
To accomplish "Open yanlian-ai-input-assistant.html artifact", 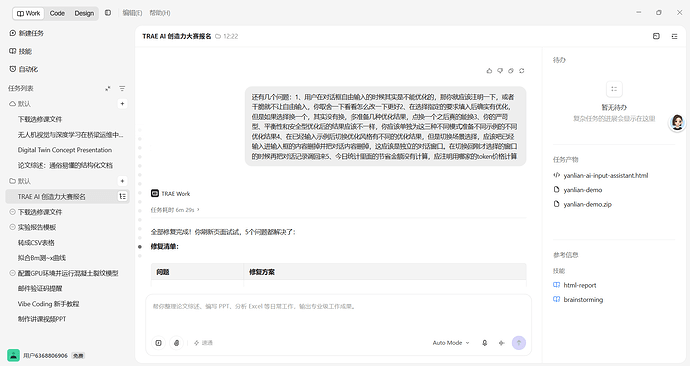I will [601, 176].
